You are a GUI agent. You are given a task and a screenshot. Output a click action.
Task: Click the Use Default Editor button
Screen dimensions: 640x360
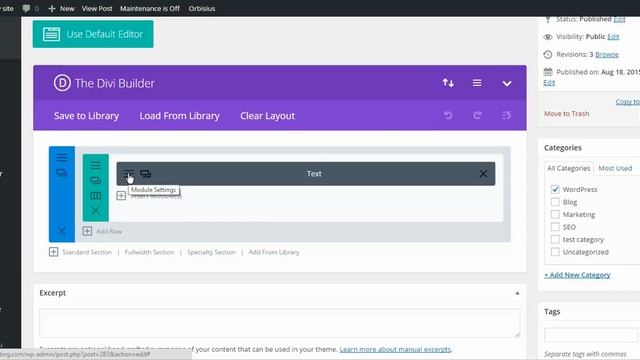(93, 34)
